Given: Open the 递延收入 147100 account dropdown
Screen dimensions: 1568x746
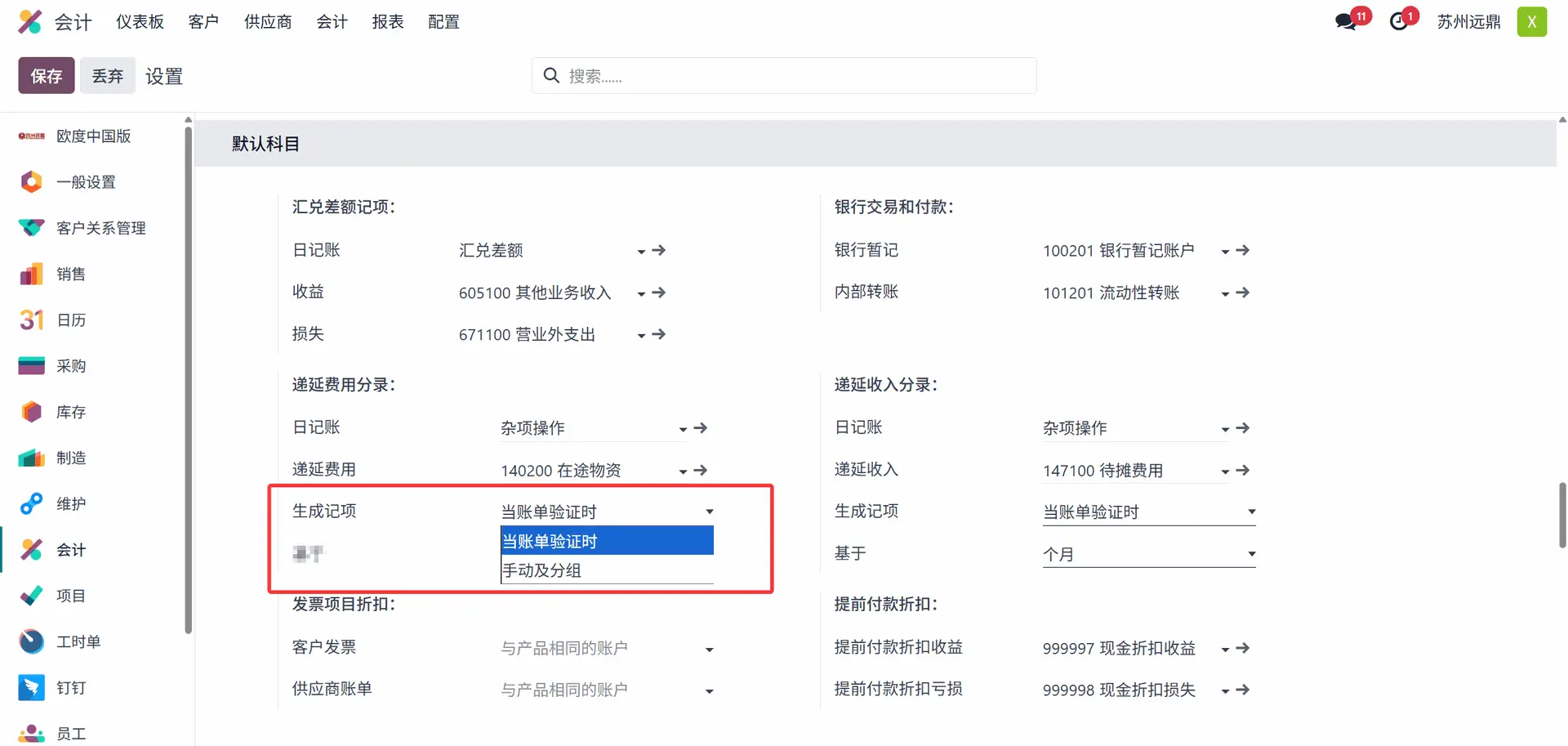Looking at the screenshot, I should point(1225,471).
